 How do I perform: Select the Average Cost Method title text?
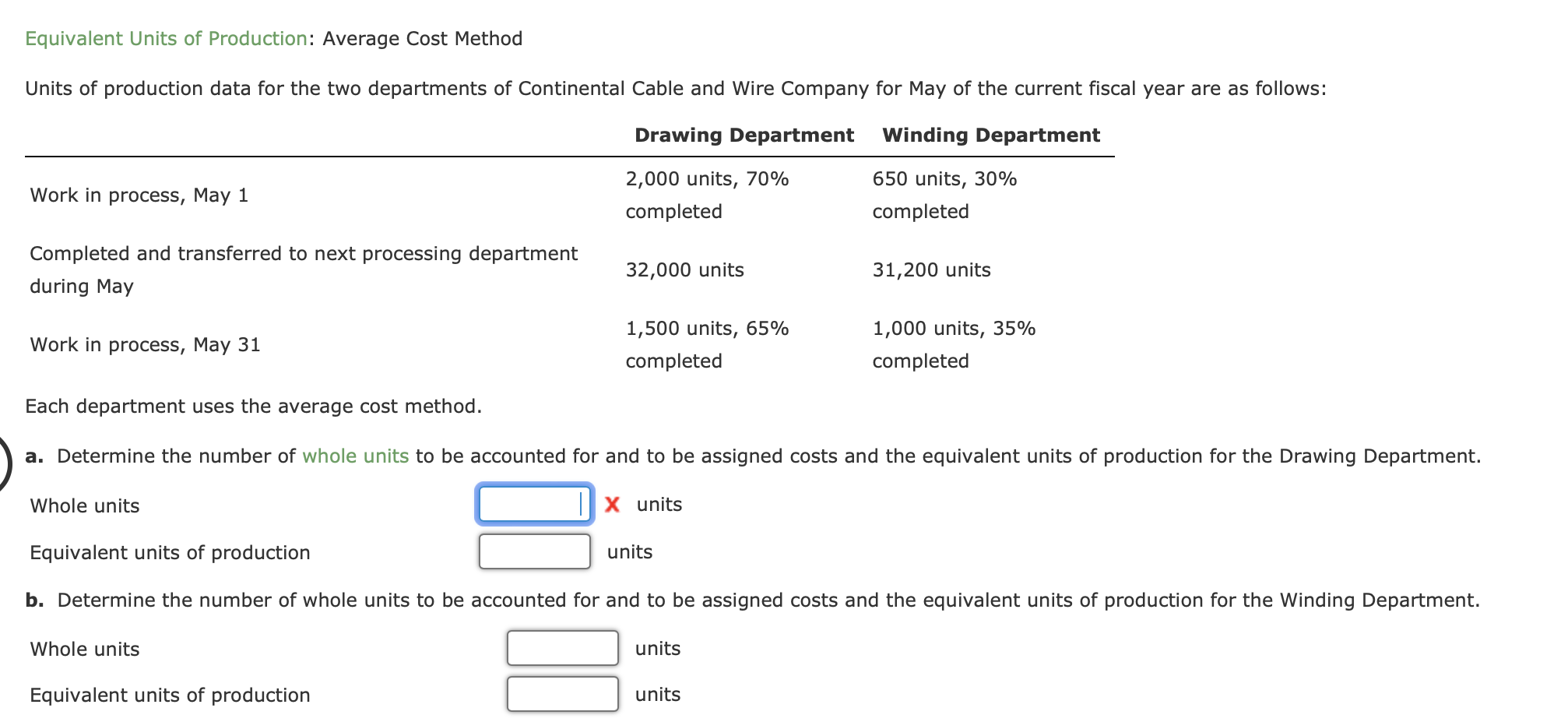pos(417,38)
